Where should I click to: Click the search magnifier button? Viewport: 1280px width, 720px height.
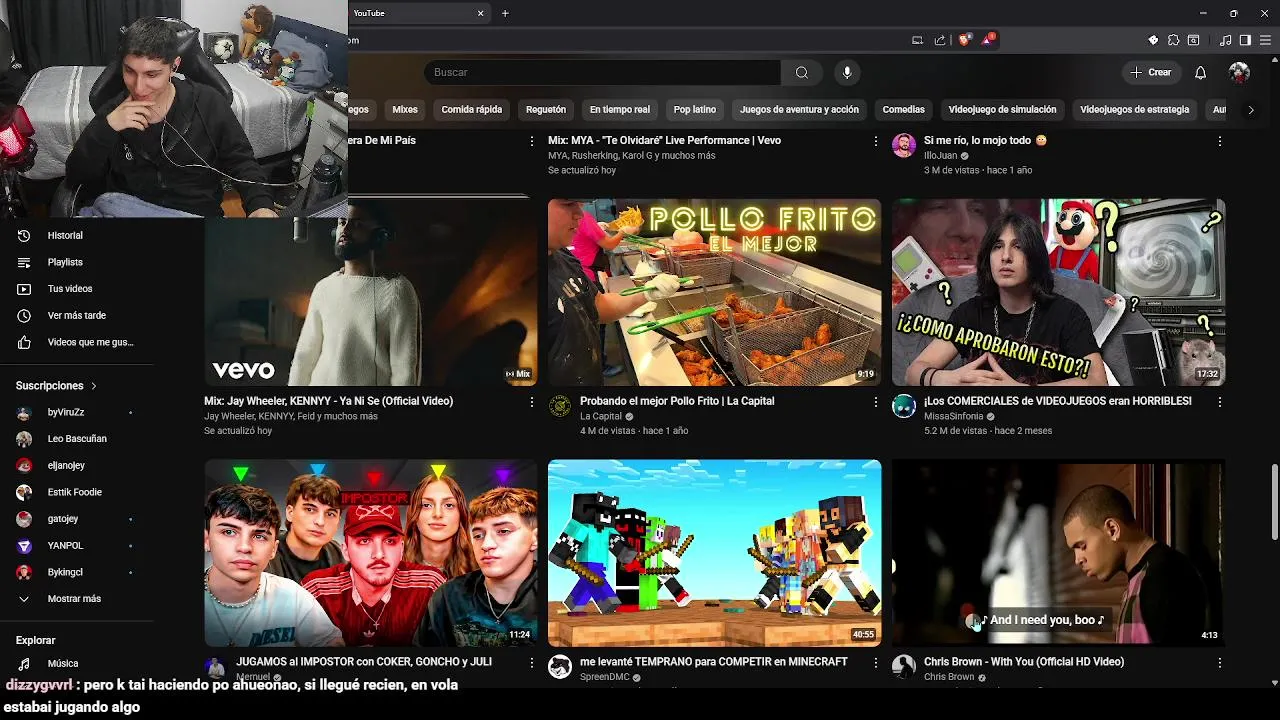click(802, 72)
